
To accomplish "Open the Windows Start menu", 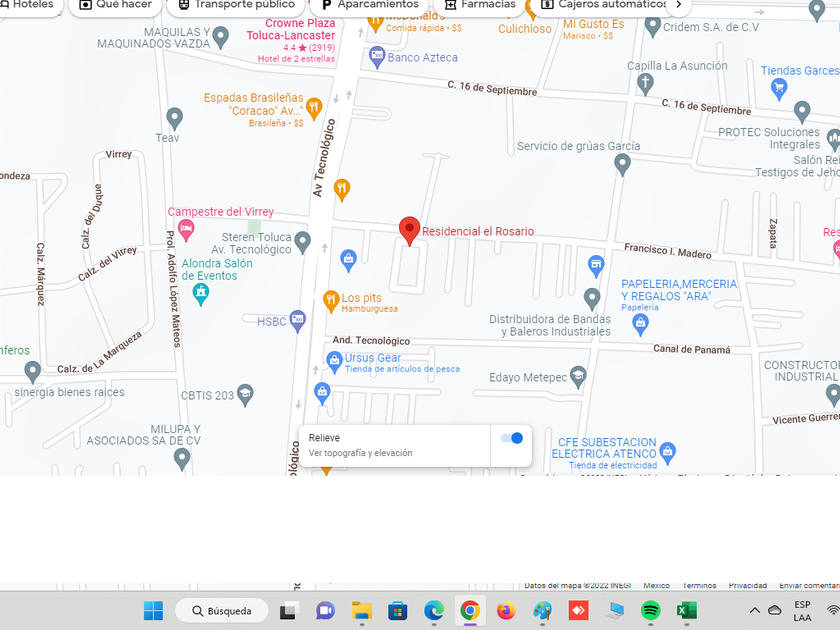I will 153,611.
